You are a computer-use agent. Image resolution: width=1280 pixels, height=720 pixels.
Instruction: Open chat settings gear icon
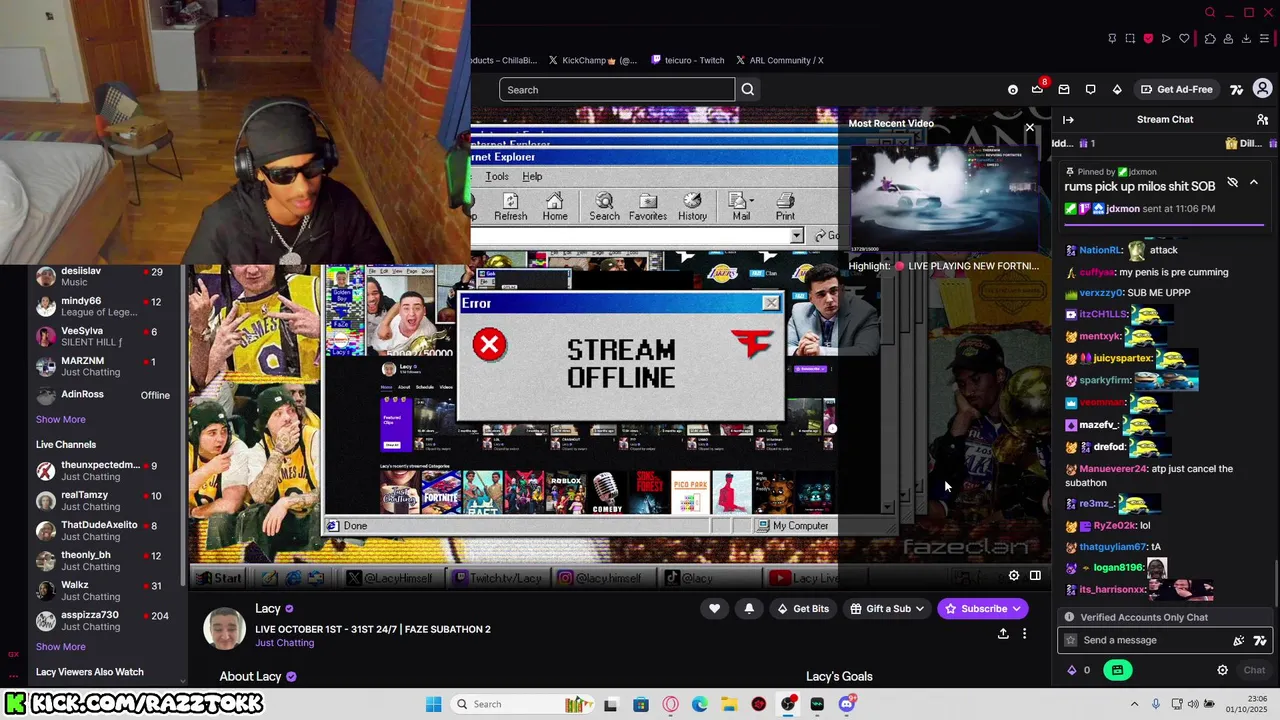pos(1222,670)
